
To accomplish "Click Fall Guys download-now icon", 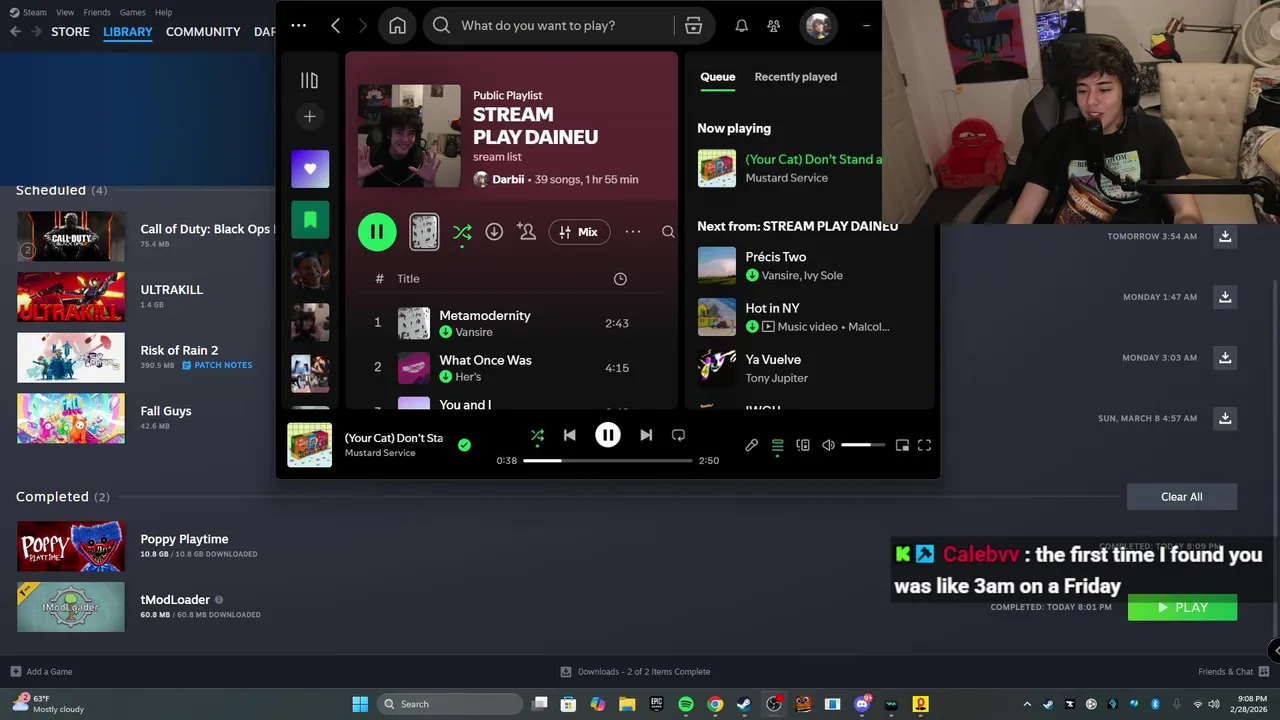I will click(x=1225, y=418).
